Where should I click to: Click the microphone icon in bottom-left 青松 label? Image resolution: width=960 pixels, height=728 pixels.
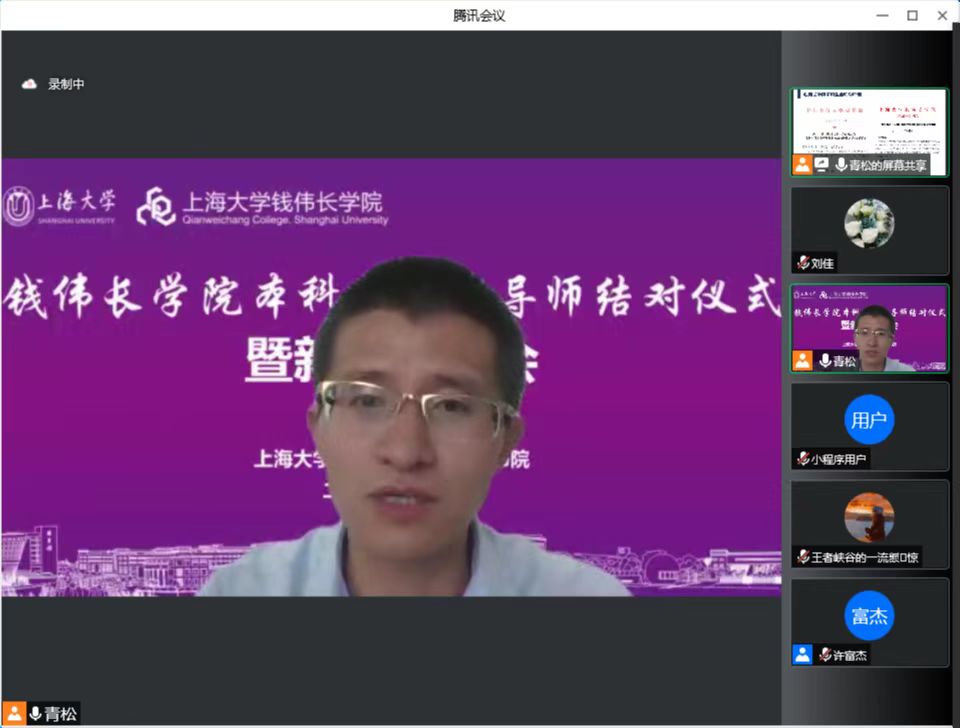click(x=36, y=713)
